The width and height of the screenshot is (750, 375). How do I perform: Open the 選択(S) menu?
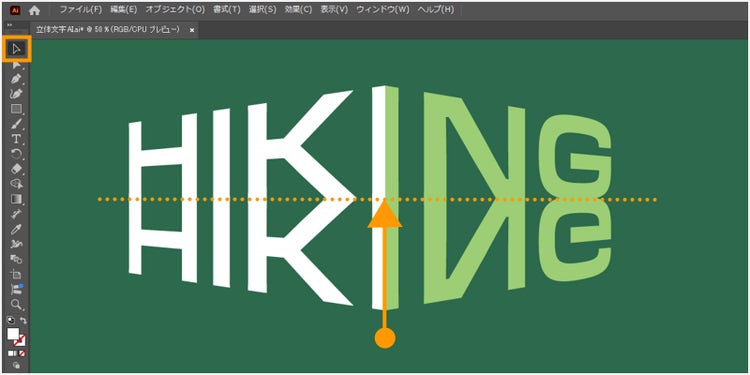(x=263, y=10)
